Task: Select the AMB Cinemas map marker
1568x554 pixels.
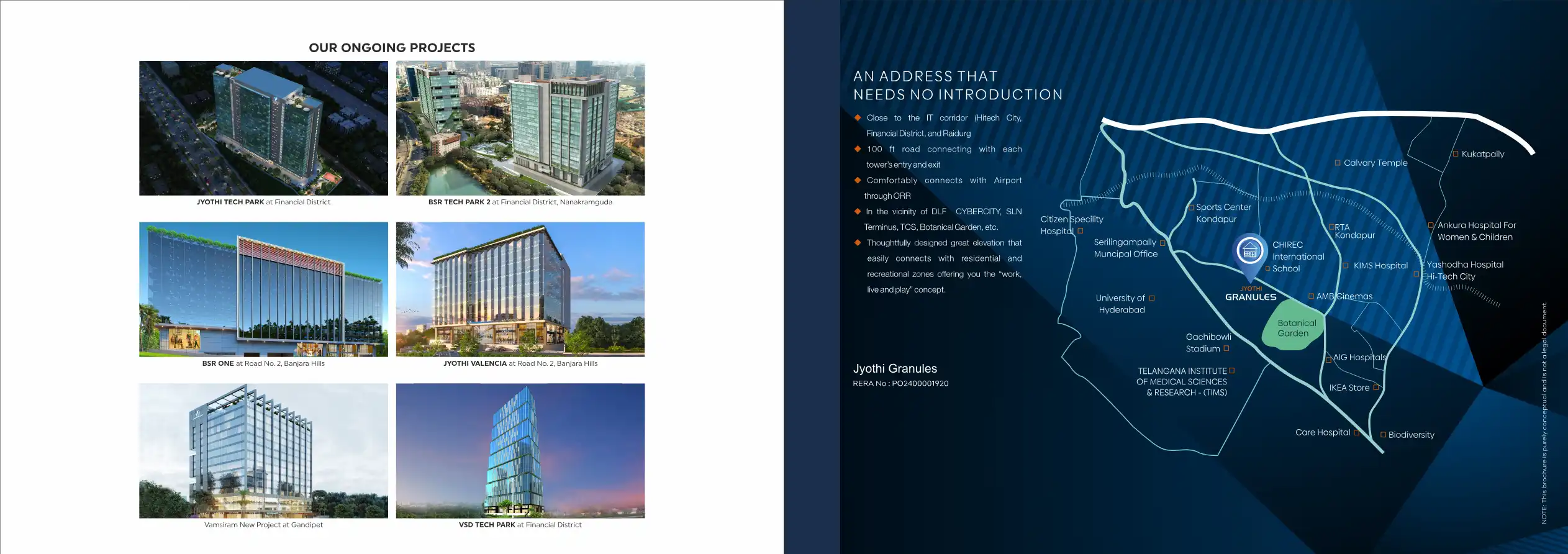Action: click(x=1312, y=296)
